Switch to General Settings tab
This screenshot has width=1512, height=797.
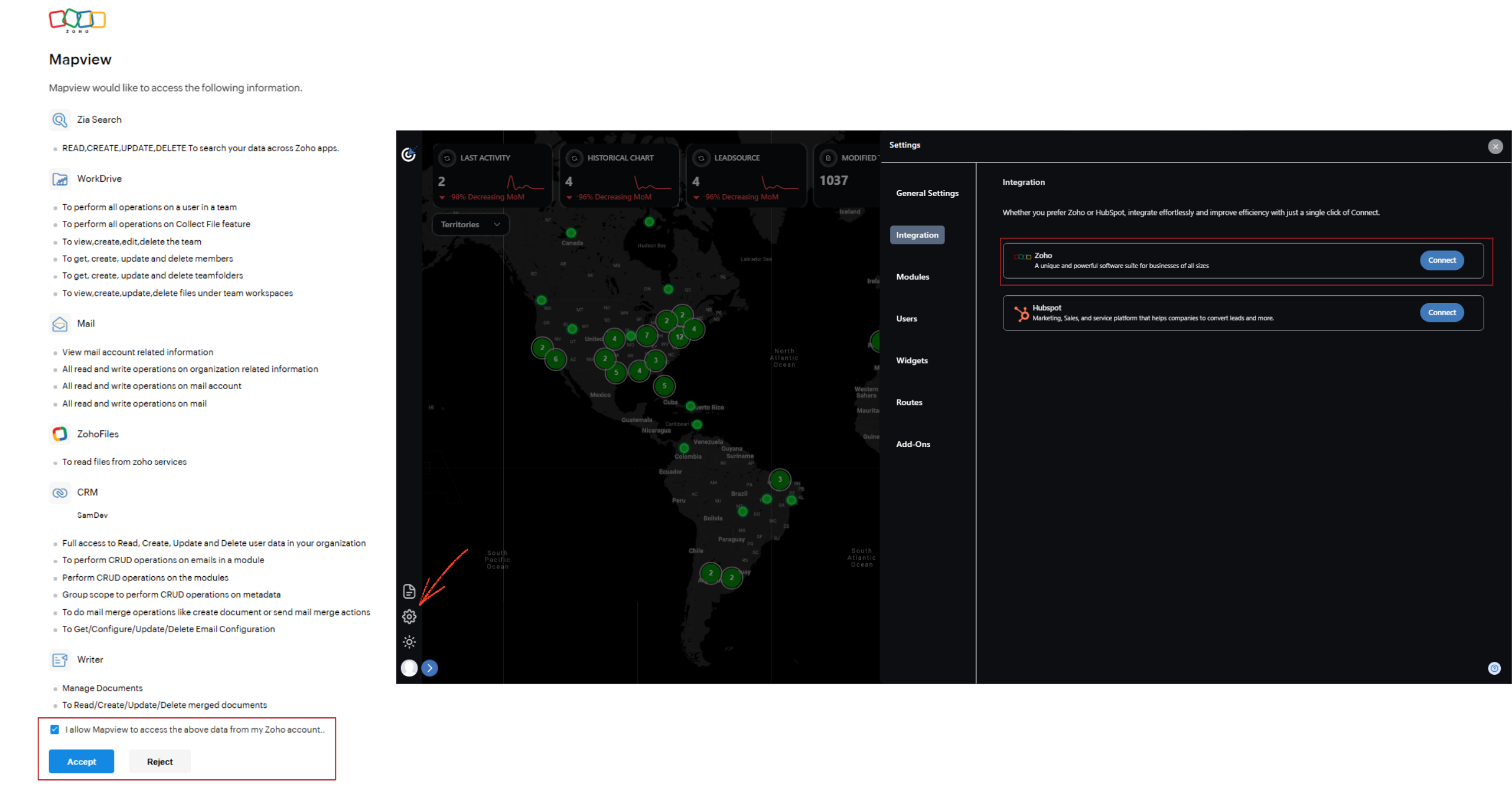(x=927, y=193)
